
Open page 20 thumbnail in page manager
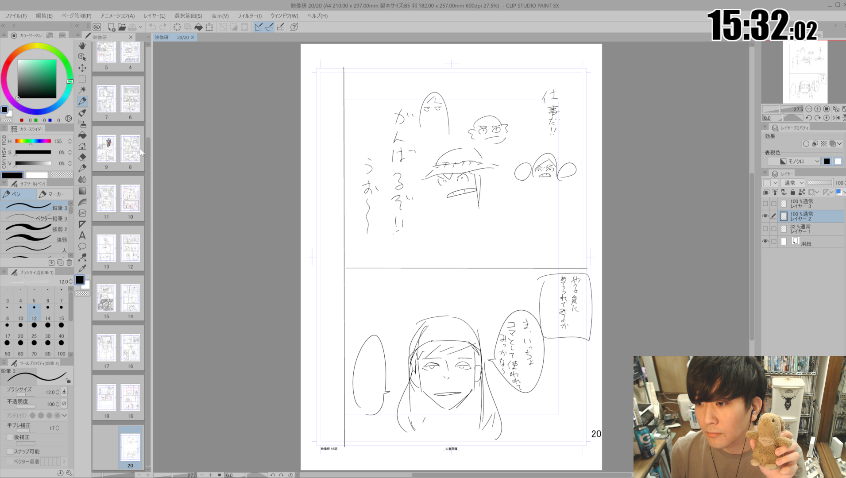pyautogui.click(x=130, y=447)
